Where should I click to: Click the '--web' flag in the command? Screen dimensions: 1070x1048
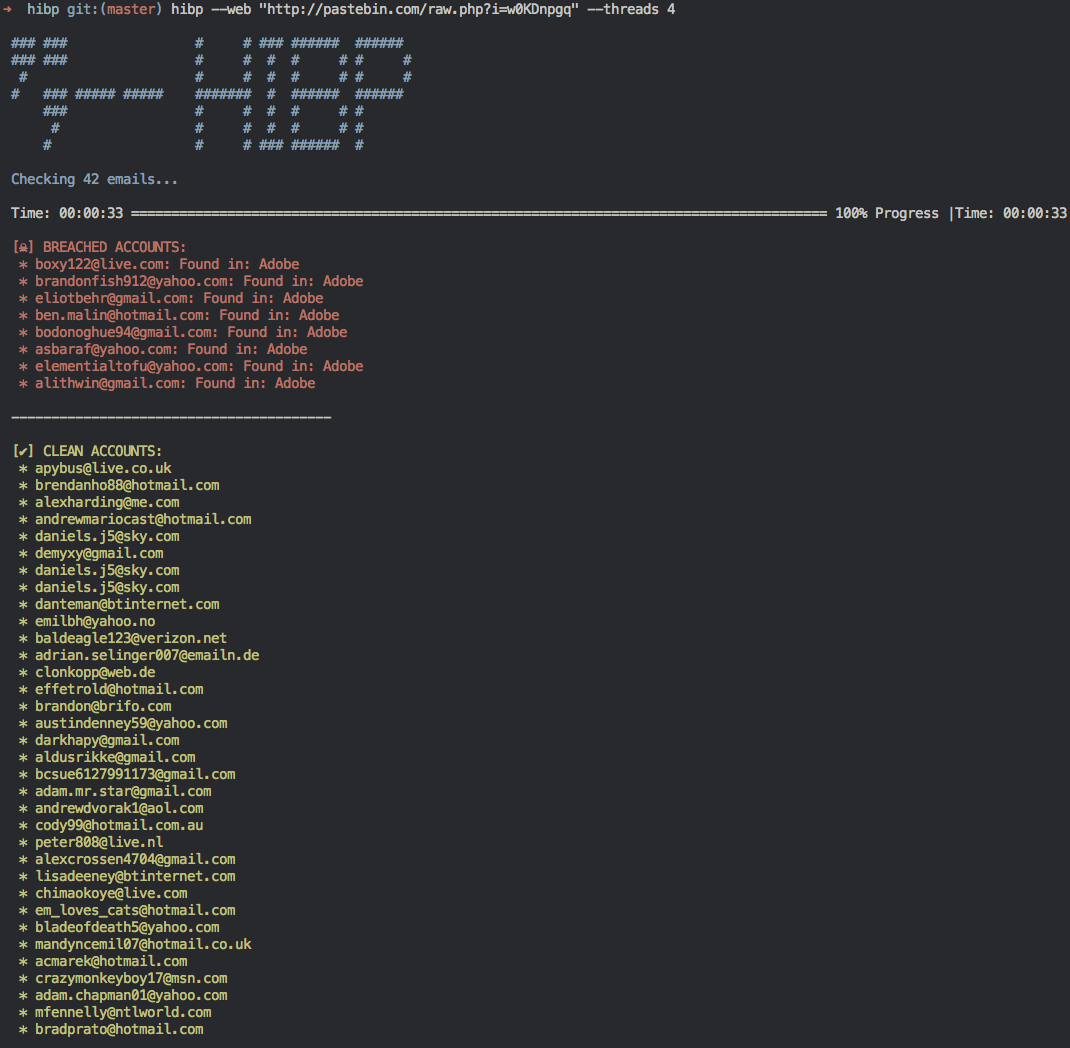pyautogui.click(x=231, y=10)
